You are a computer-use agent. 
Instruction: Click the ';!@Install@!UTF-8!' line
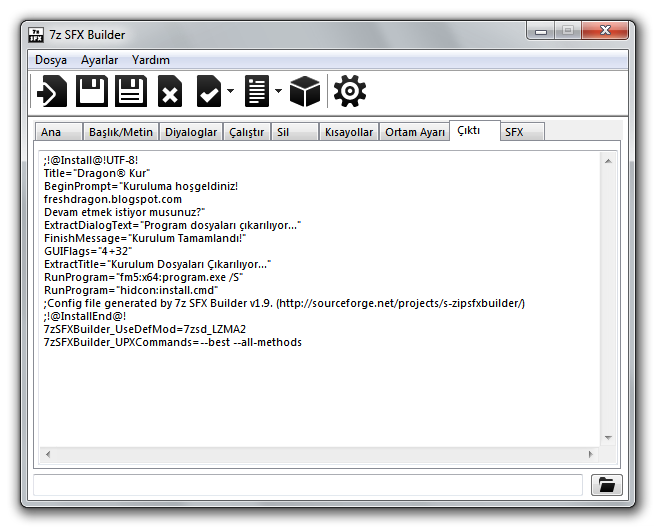(x=91, y=160)
